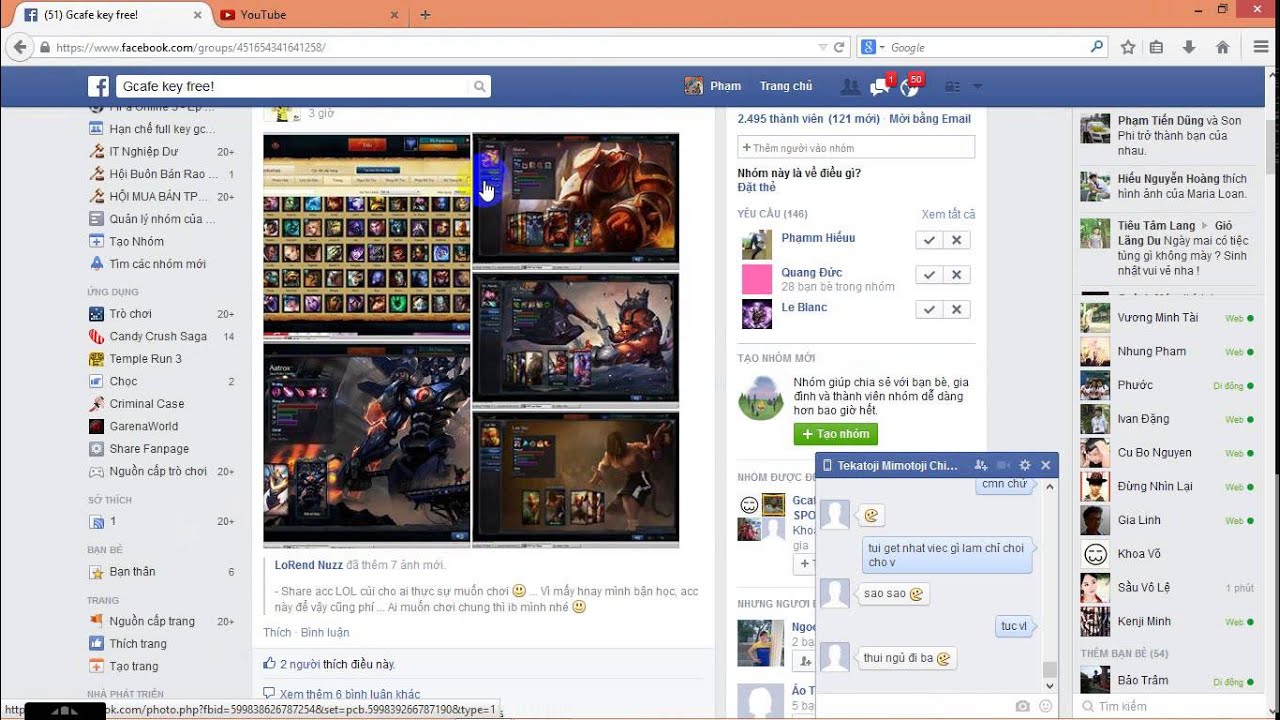This screenshot has width=1280, height=720.
Task: Open GarenaWorld from the sidebar
Action: [144, 426]
